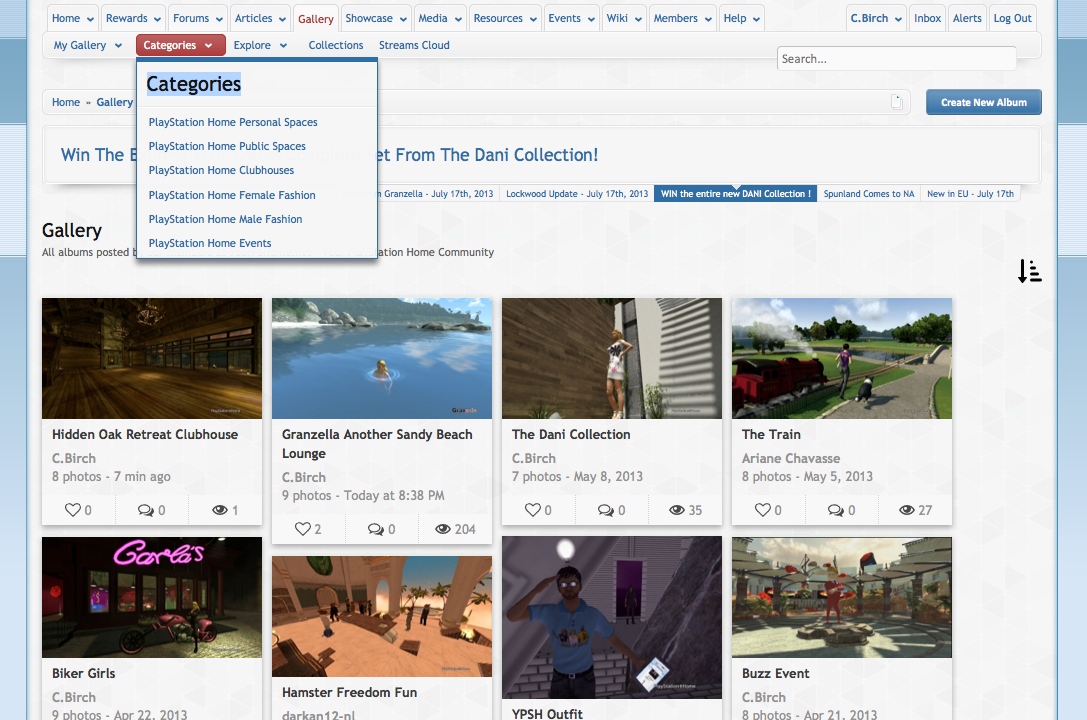The height and width of the screenshot is (720, 1087).
Task: Choose PlayStation Home Male Fashion category
Action: [x=225, y=219]
